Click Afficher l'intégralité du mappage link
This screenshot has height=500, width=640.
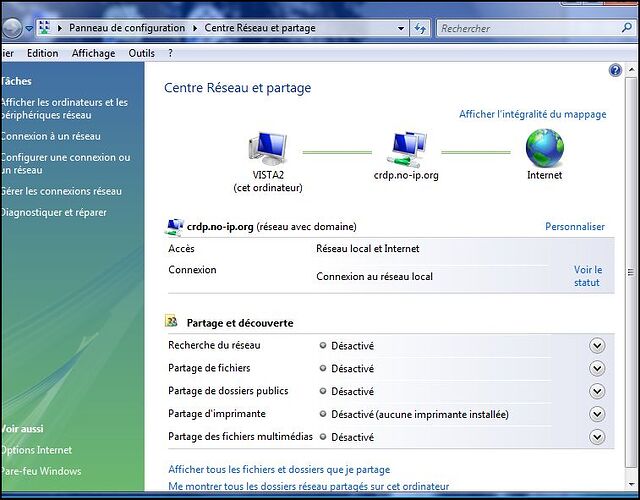[532, 115]
